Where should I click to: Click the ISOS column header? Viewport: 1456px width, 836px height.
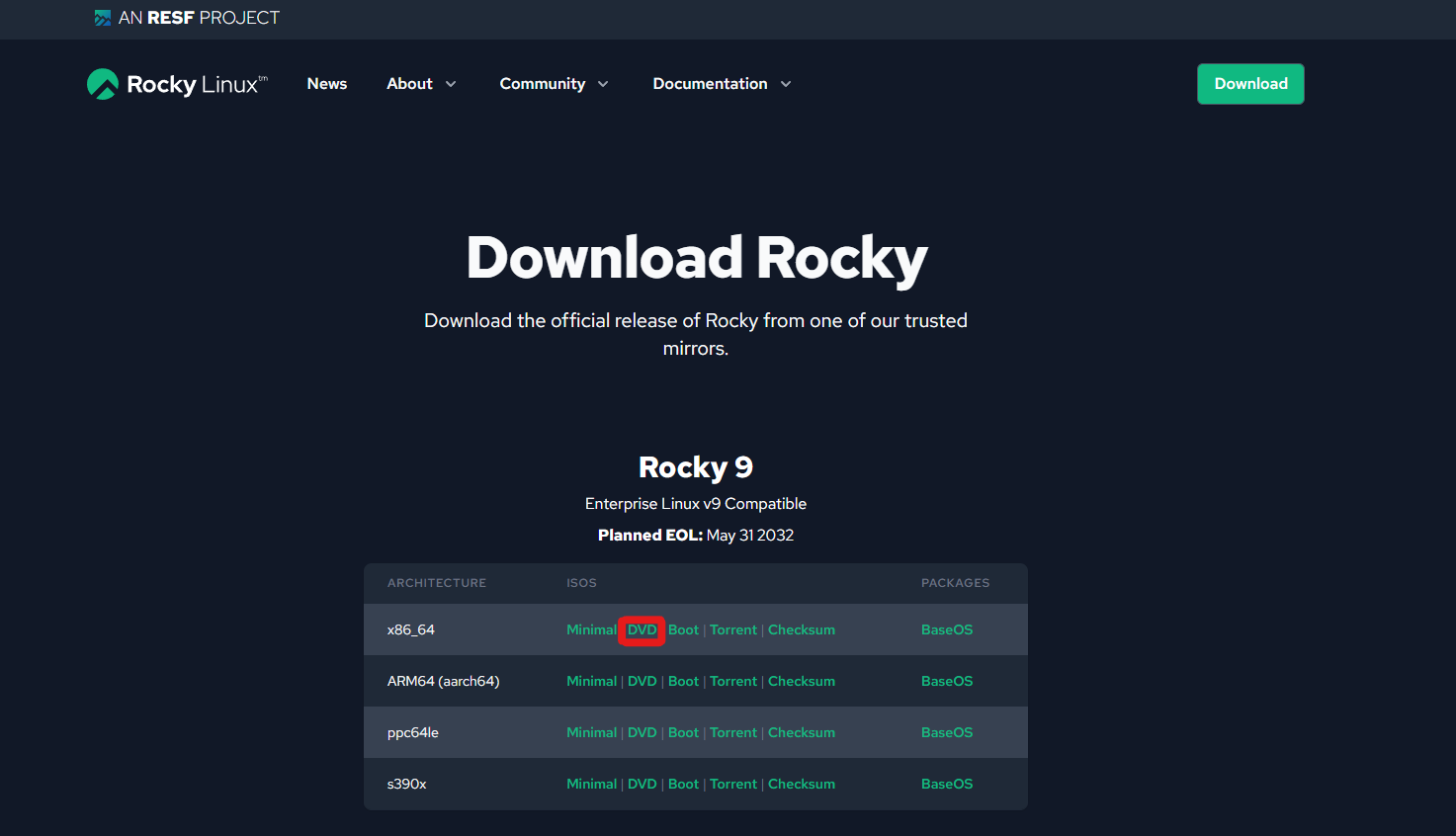point(581,583)
